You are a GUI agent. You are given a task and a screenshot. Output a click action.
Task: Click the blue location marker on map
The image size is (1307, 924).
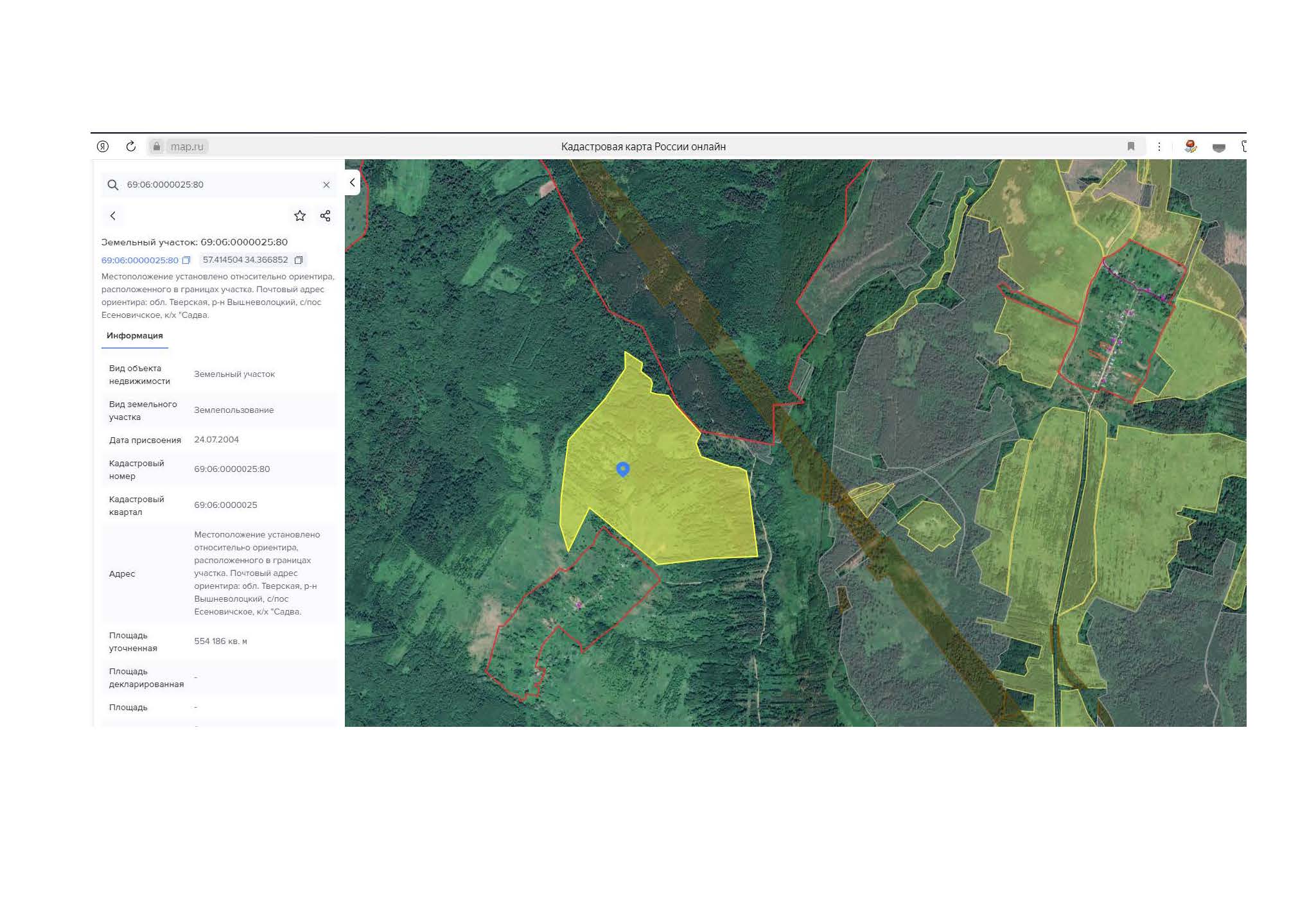pos(623,469)
